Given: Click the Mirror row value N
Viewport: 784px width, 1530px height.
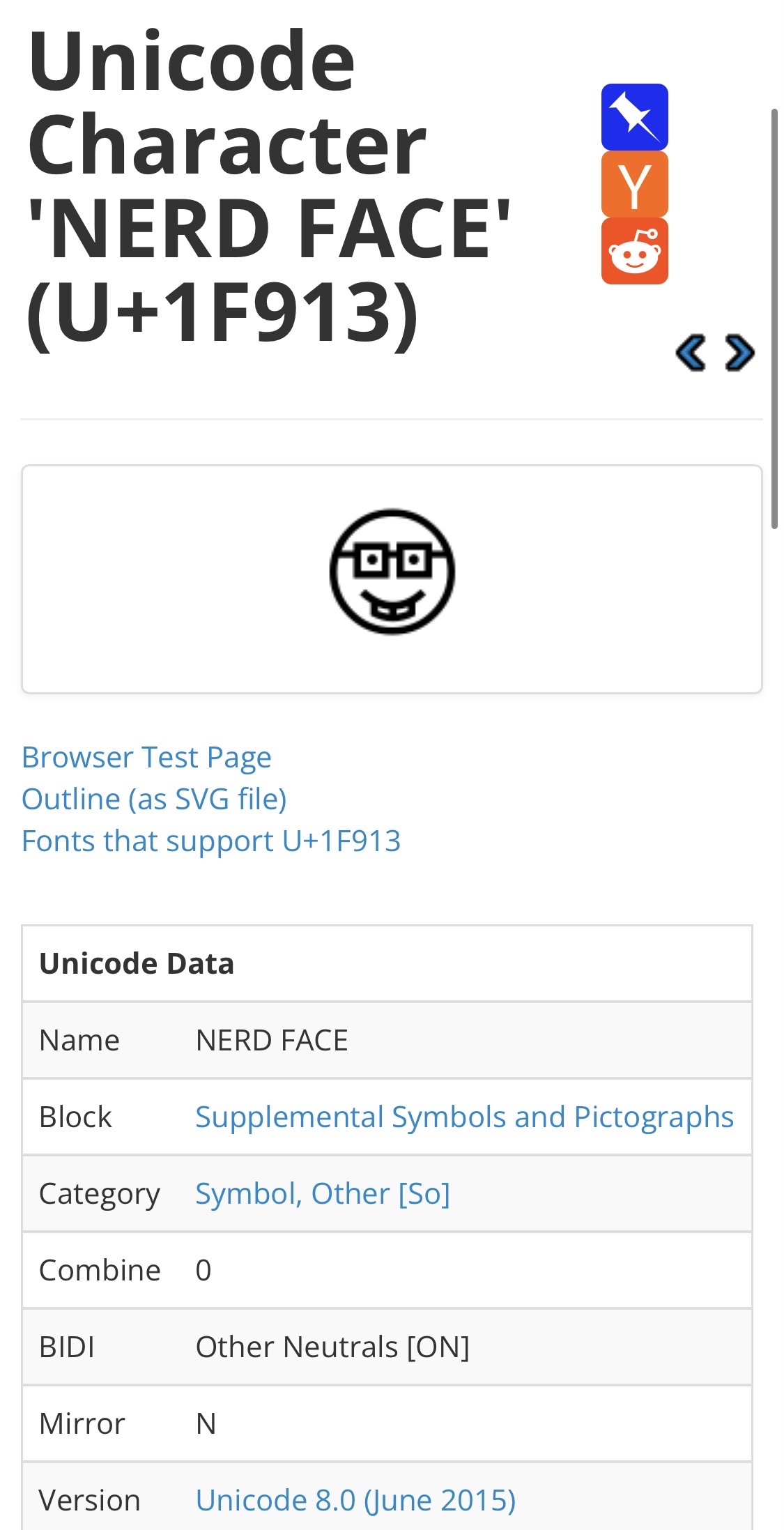Looking at the screenshot, I should click(x=206, y=1423).
